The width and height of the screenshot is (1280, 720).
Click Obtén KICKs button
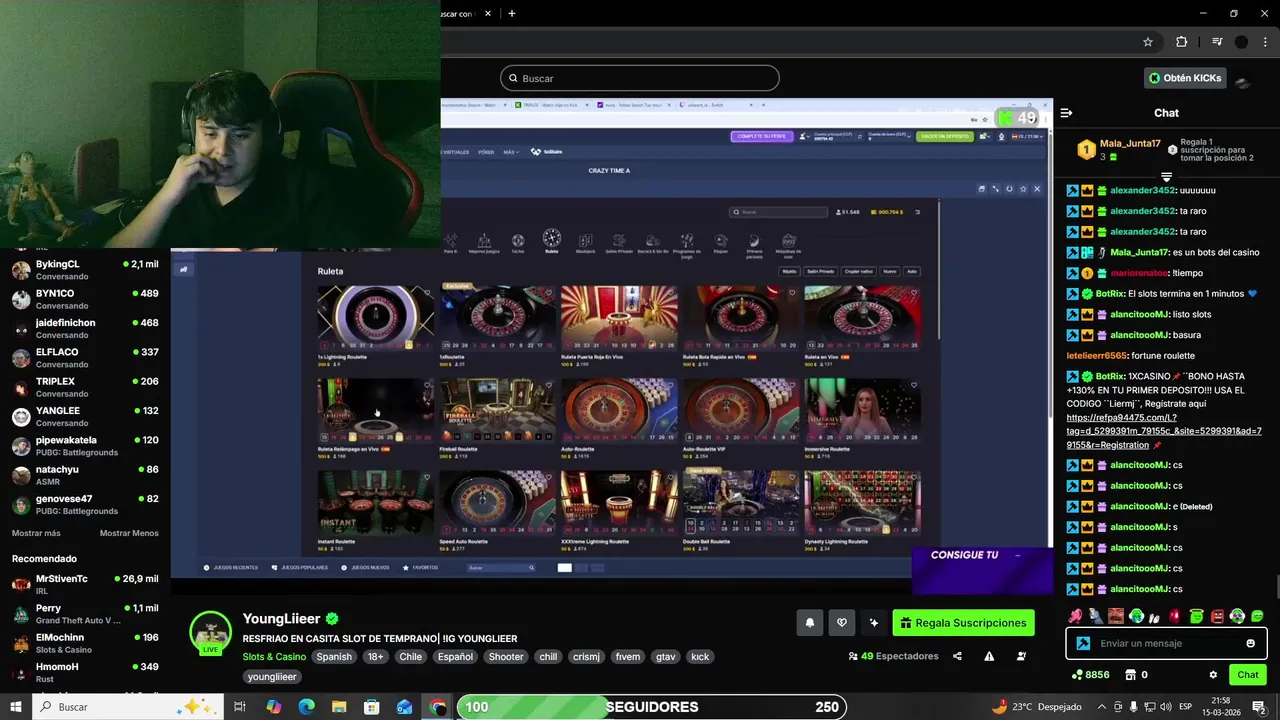[x=1185, y=78]
